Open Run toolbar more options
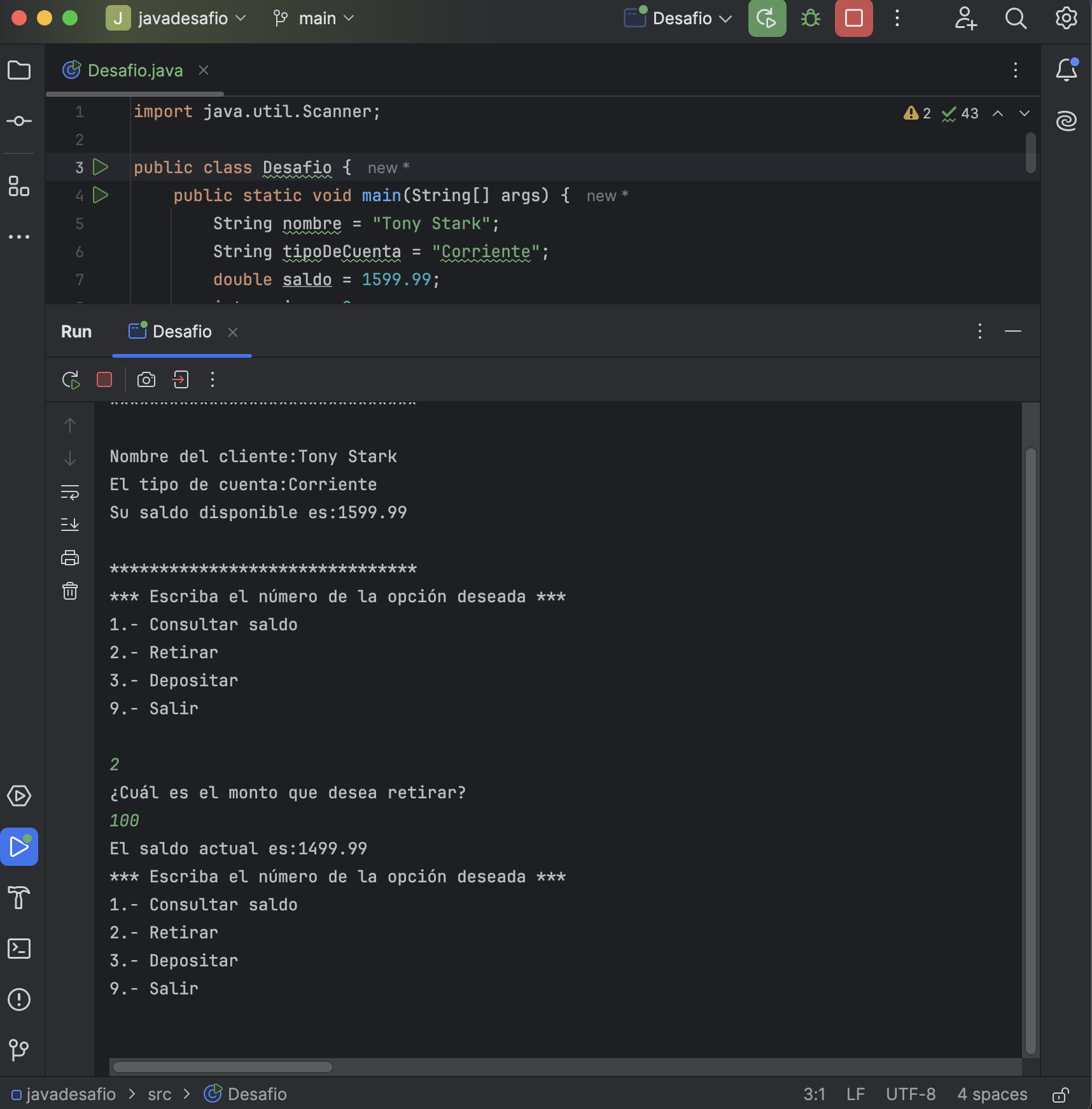 point(213,380)
